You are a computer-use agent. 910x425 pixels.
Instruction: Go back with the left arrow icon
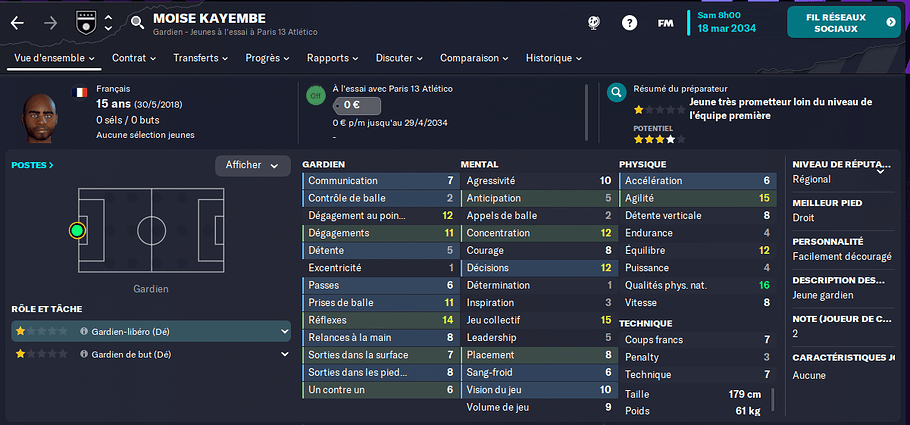tap(17, 23)
